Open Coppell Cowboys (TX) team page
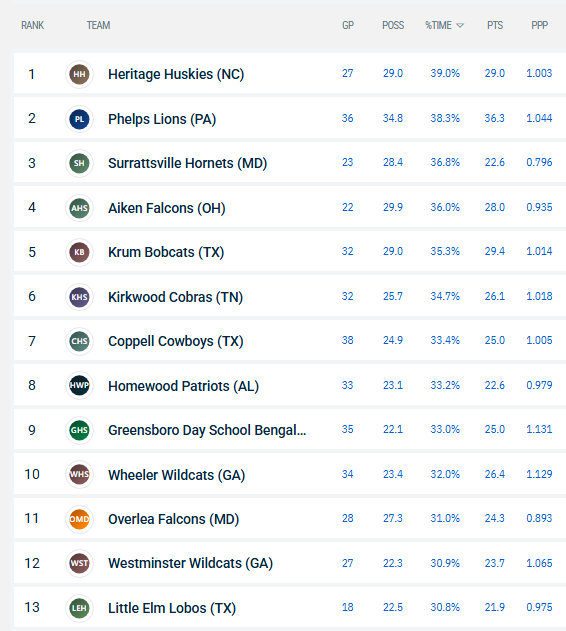This screenshot has height=631, width=566. tap(176, 341)
